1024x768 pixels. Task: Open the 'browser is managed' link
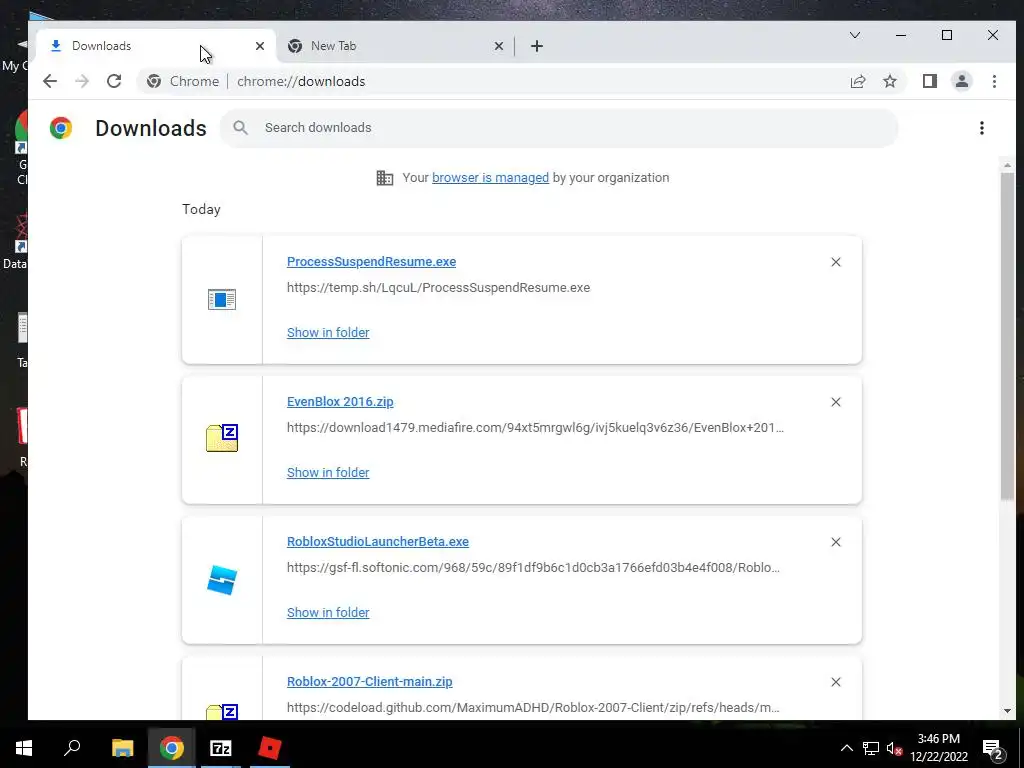490,178
